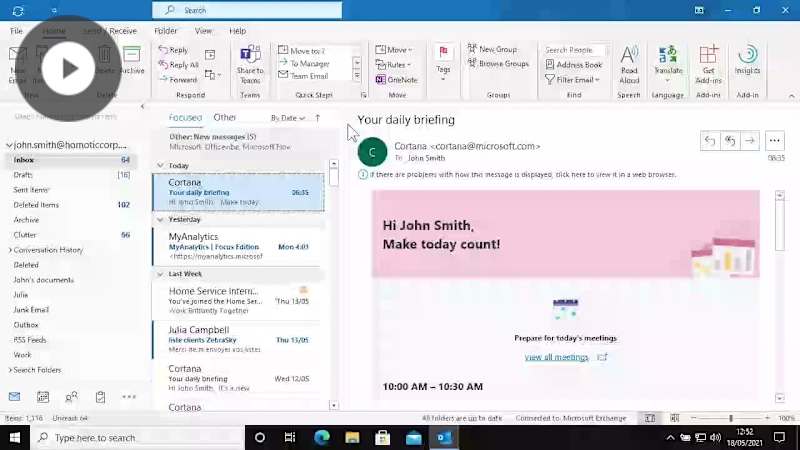Click Reply All in the ribbon

point(179,65)
